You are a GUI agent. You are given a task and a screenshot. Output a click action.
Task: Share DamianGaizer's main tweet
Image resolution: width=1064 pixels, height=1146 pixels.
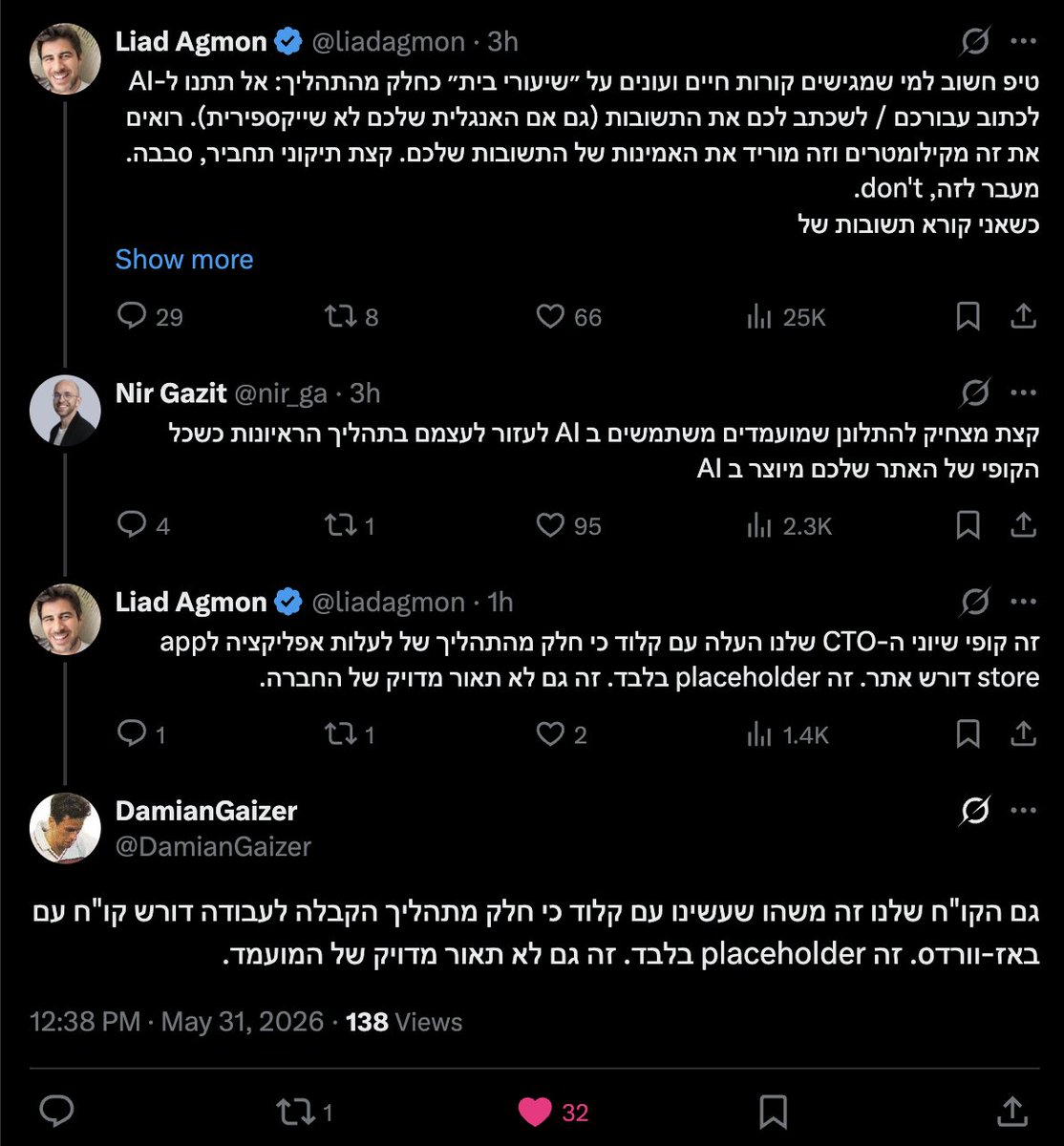pos(1011,1112)
